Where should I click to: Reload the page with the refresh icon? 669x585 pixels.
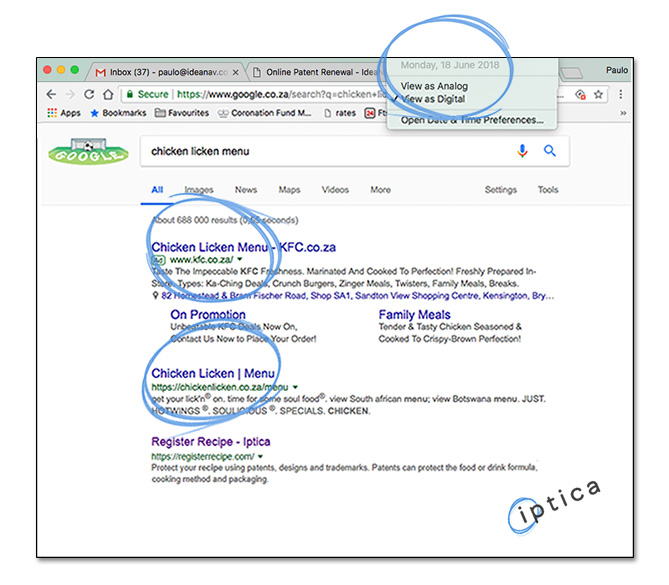point(89,94)
